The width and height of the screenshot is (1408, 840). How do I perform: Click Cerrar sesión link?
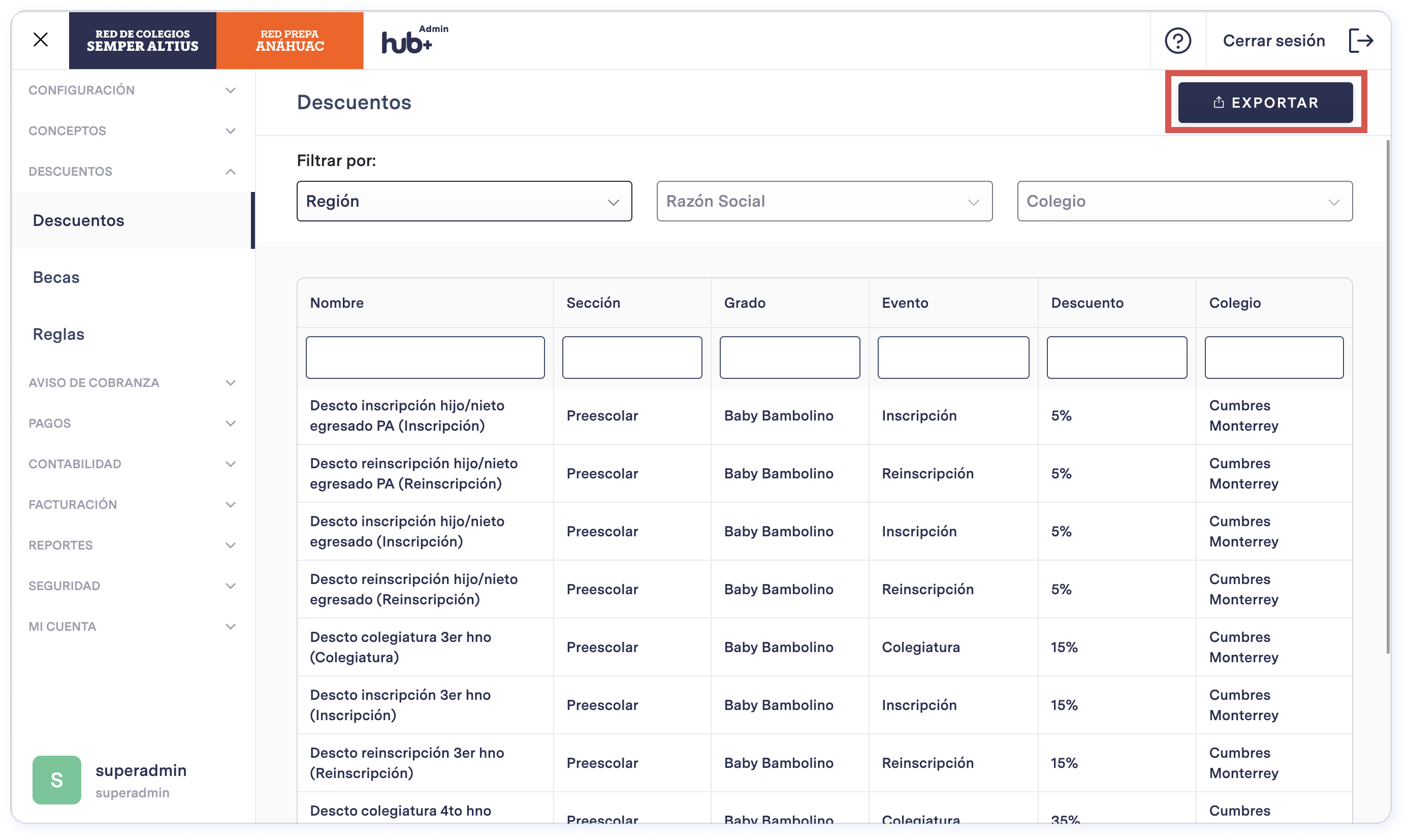tap(1274, 41)
